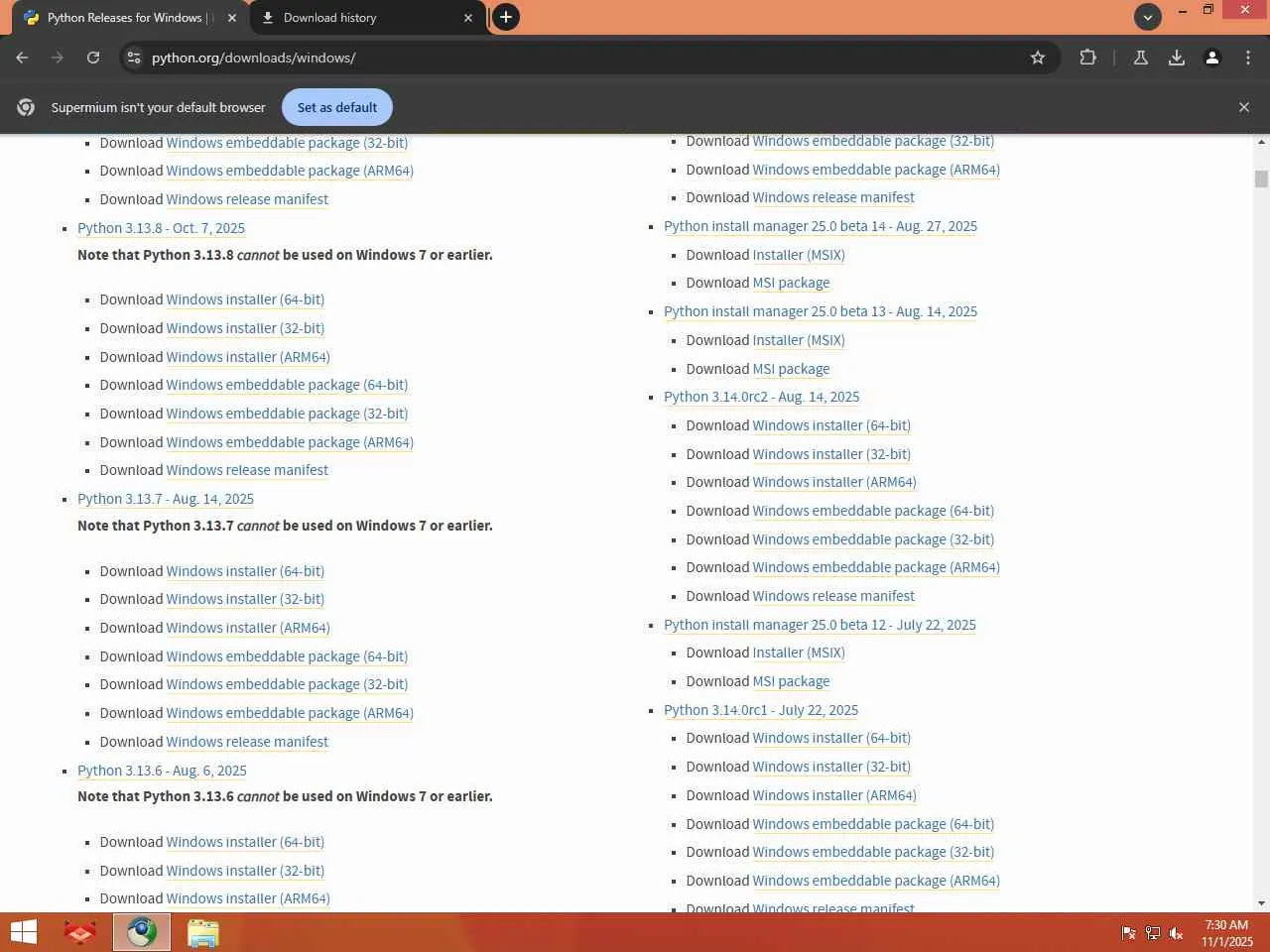Bookmark this page with the star icon

click(x=1038, y=58)
